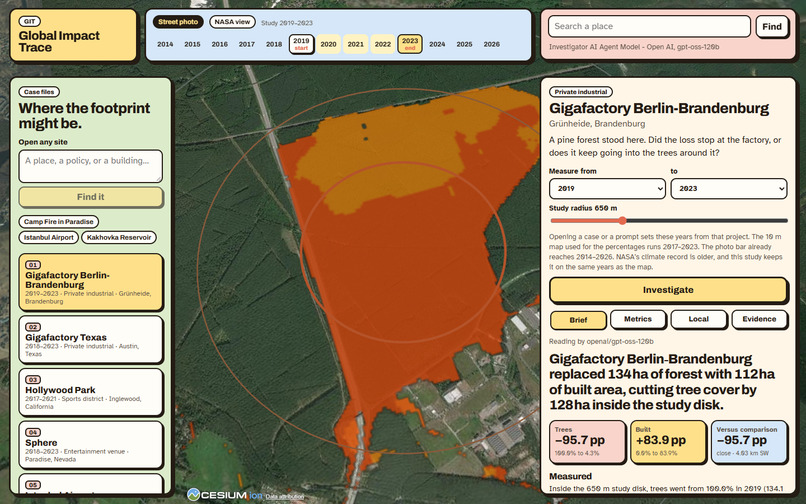Viewport: 806px width, 504px height.
Task: Click the Measured heading
Action: pos(571,476)
